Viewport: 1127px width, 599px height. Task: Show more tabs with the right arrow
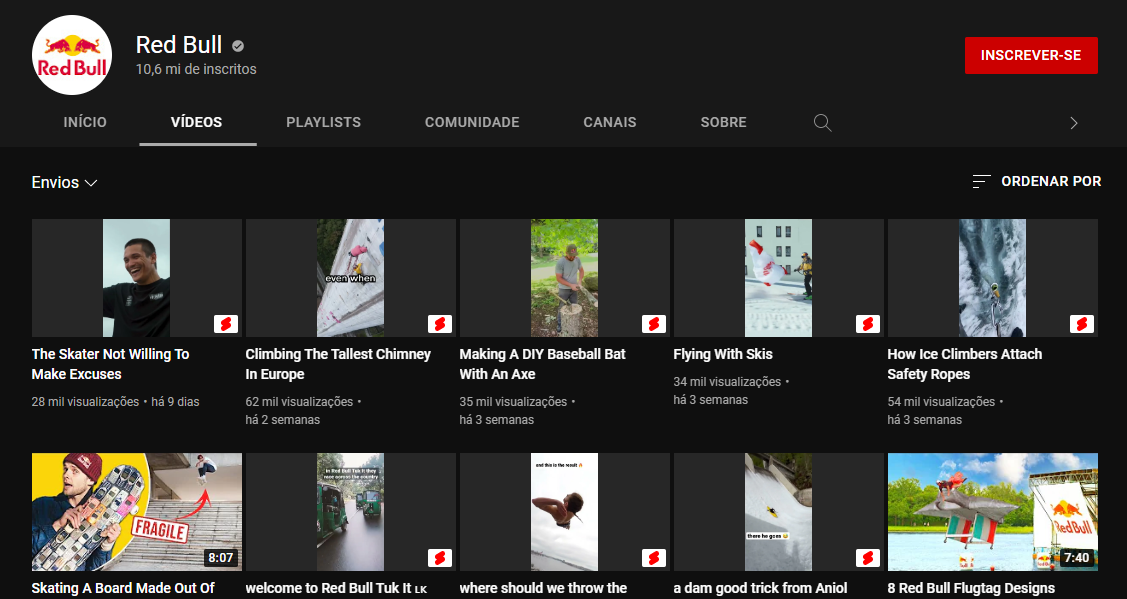tap(1074, 123)
